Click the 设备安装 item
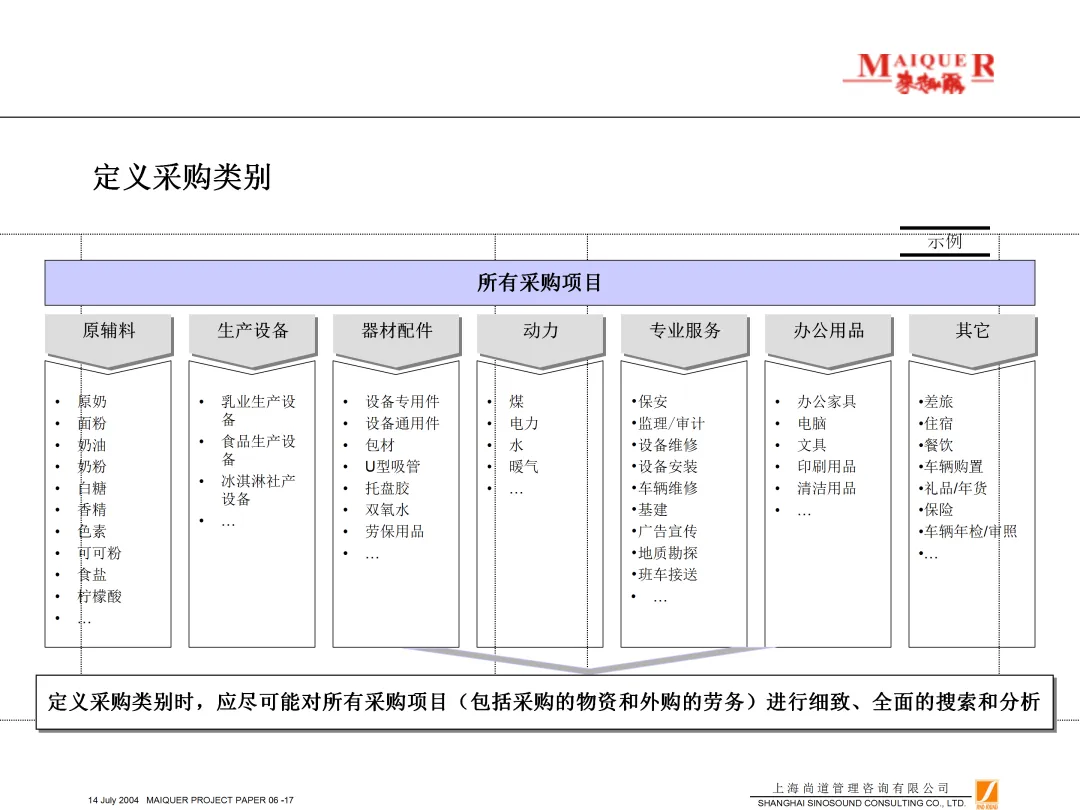 [668, 466]
